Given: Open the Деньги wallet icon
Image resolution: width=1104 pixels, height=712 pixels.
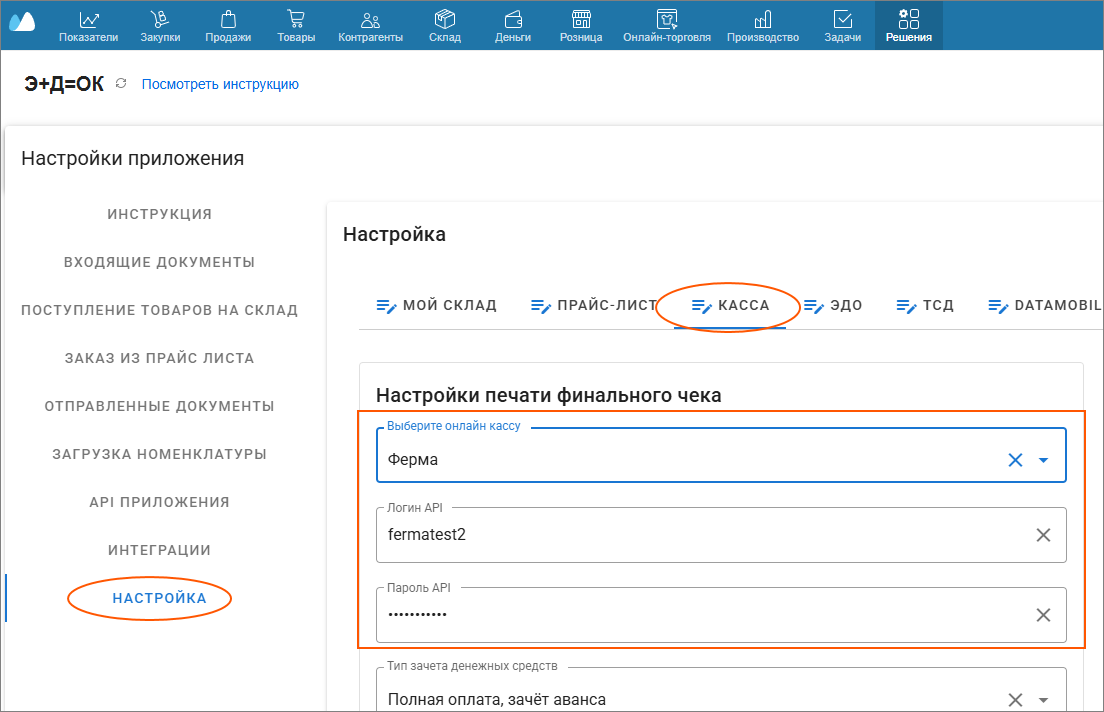Looking at the screenshot, I should [513, 19].
